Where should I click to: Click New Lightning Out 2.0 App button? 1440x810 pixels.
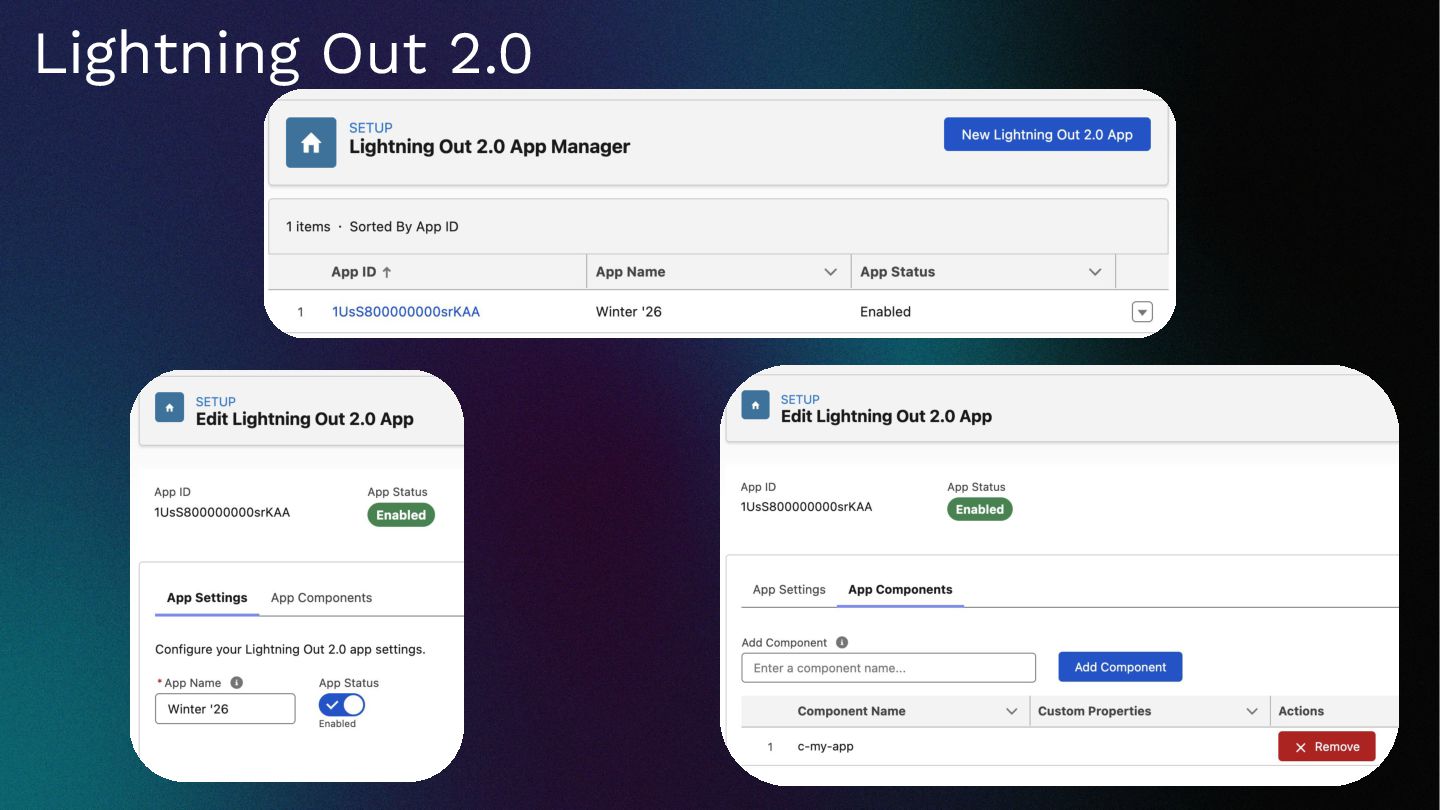[x=1047, y=135]
